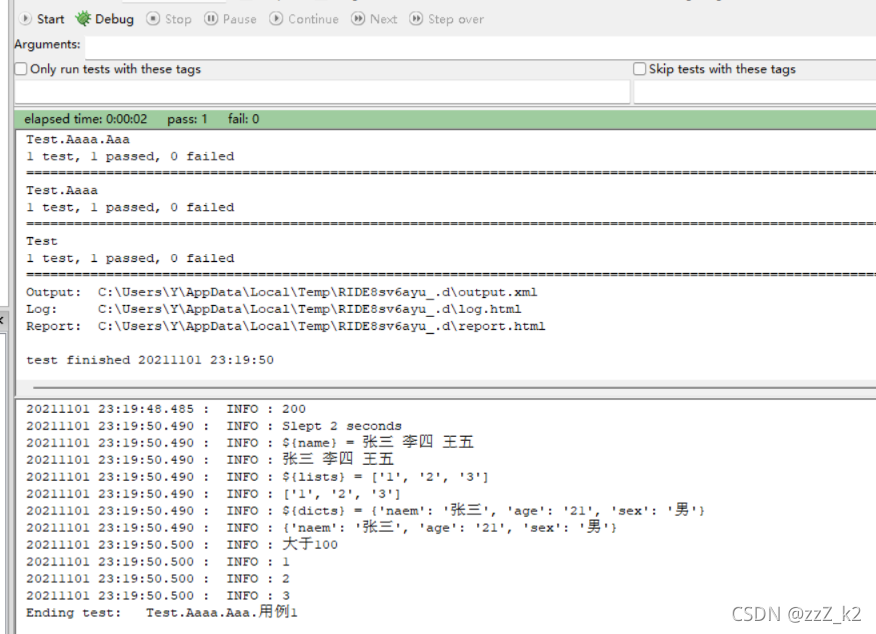This screenshot has width=876, height=634.
Task: Click the 'Slept 2 seconds' log line
Action: (214, 426)
